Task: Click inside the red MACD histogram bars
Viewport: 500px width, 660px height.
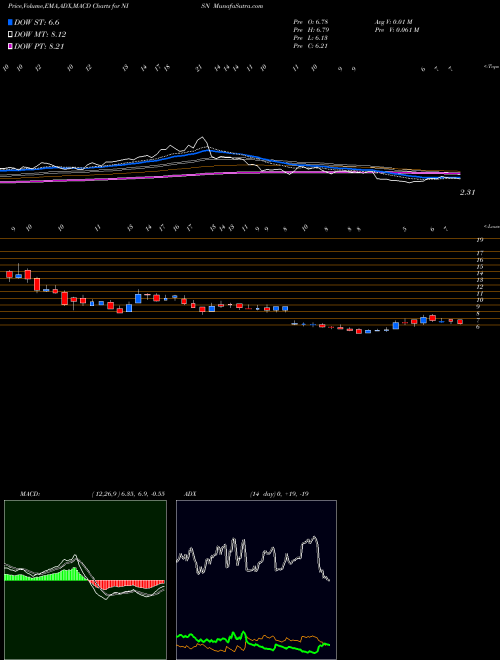Action: tap(126, 584)
